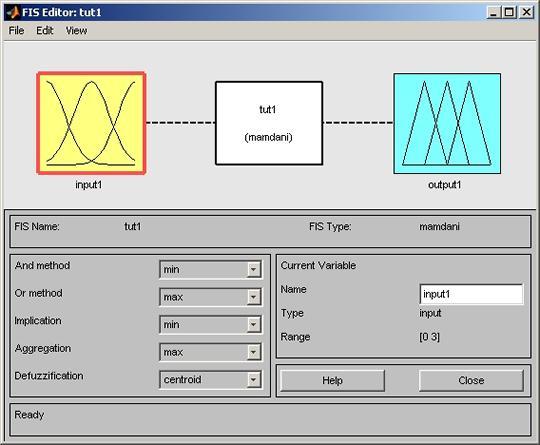Expand the Implication method dropdown
Image resolution: width=540 pixels, height=445 pixels.
coord(210,324)
